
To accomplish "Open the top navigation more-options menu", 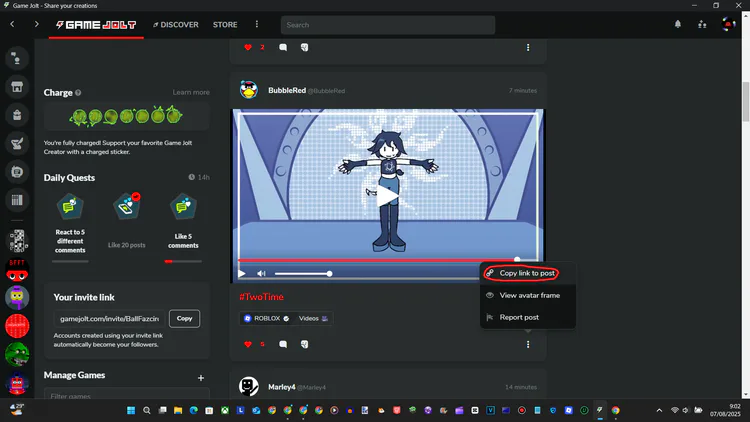I will coord(257,24).
